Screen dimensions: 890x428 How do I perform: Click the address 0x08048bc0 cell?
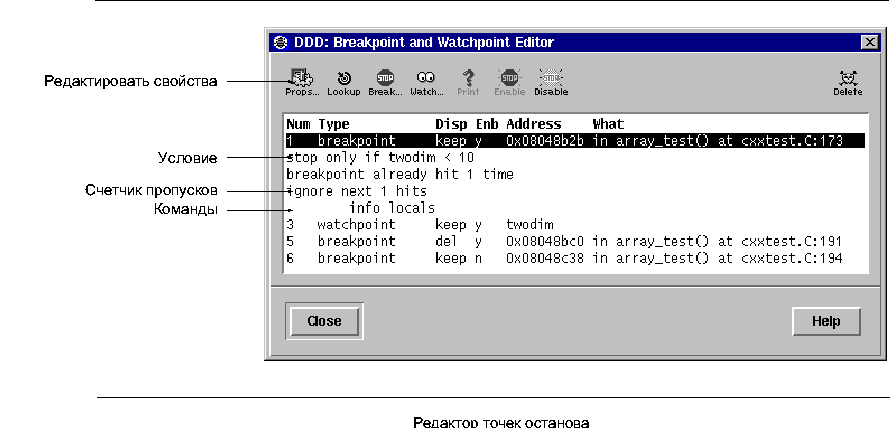click(x=544, y=241)
